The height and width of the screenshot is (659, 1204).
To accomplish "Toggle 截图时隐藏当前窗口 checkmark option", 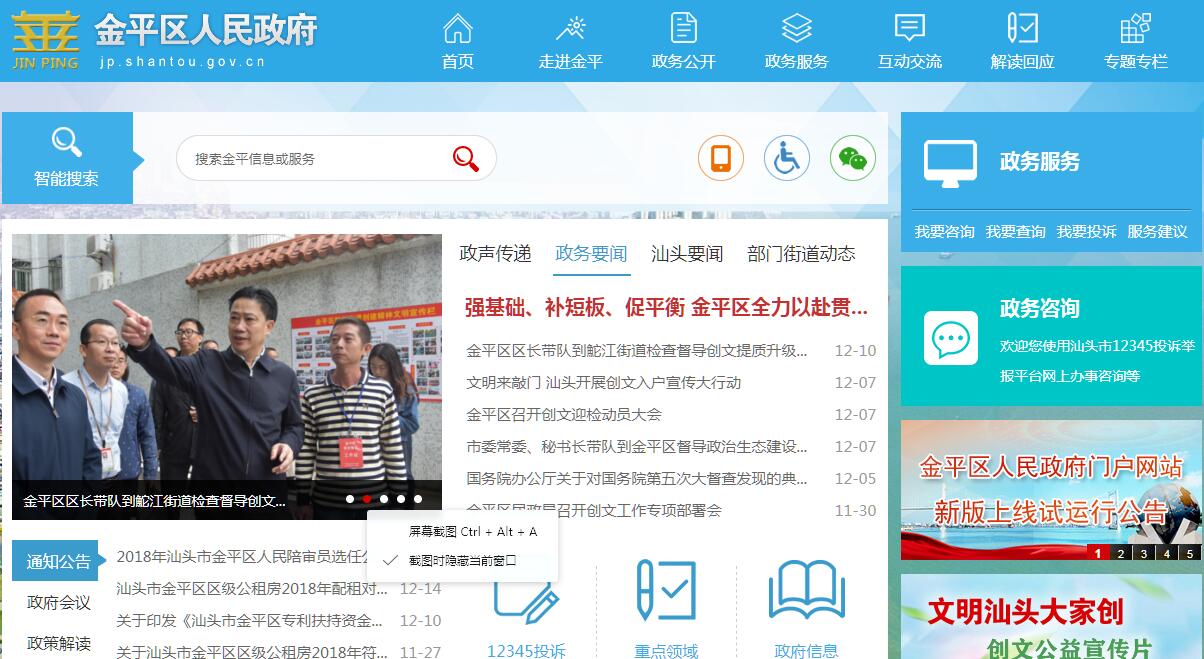I will point(461,561).
